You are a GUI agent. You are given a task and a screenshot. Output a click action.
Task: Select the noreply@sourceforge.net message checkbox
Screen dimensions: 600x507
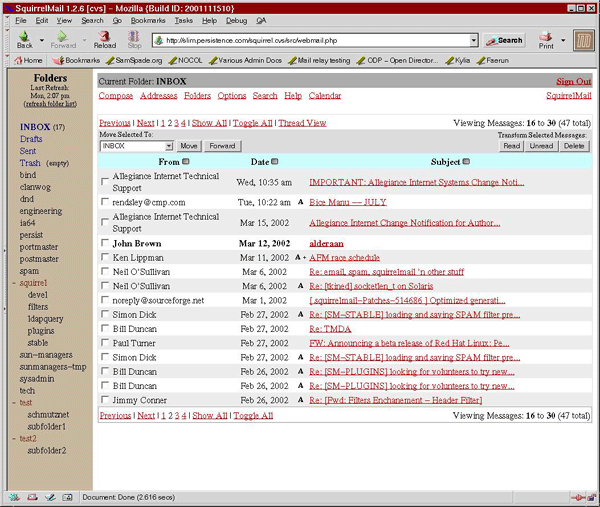pyautogui.click(x=104, y=300)
